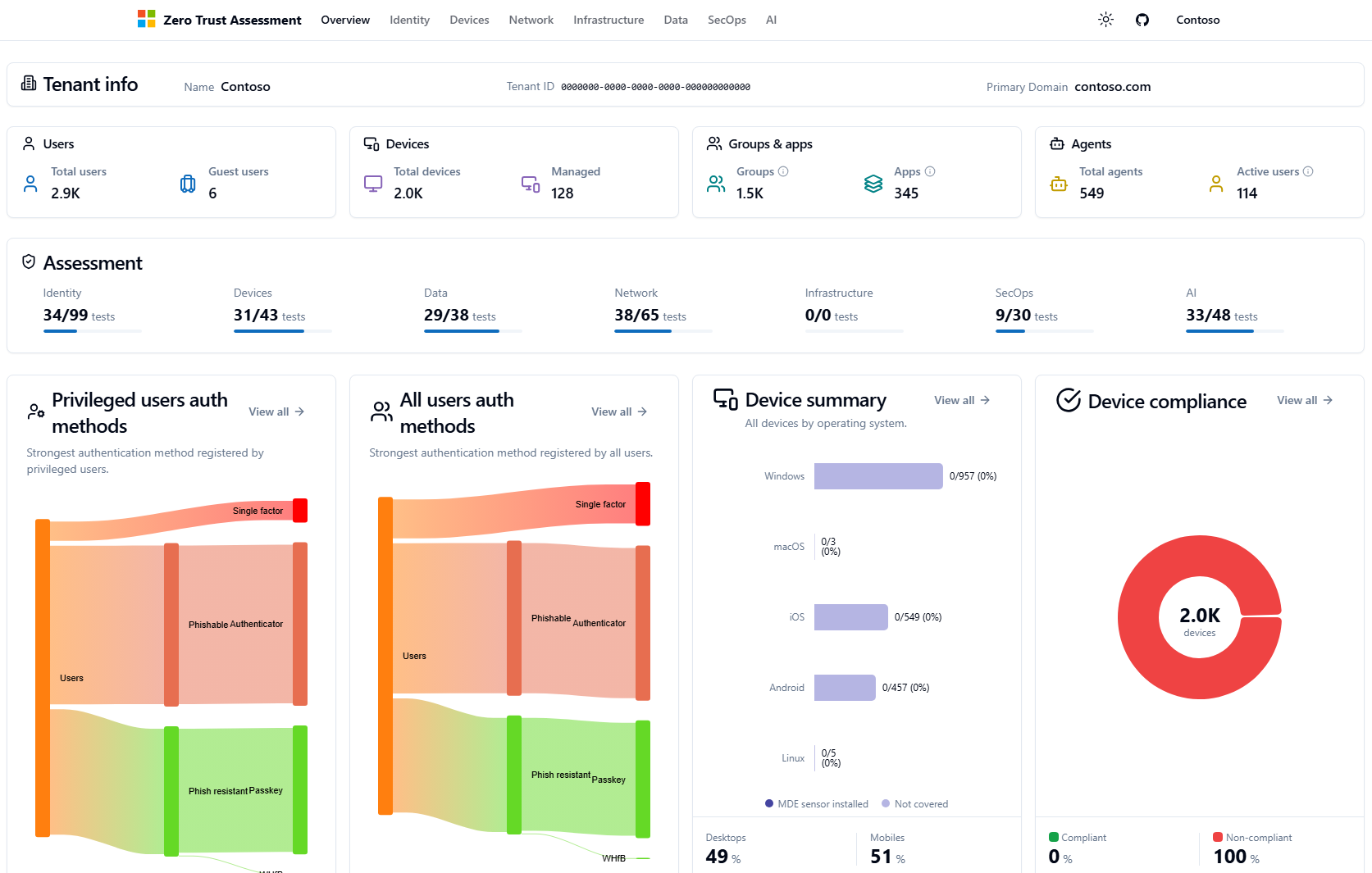Click Single factor node in privileged users chart
This screenshot has height=873, width=1372.
(300, 511)
